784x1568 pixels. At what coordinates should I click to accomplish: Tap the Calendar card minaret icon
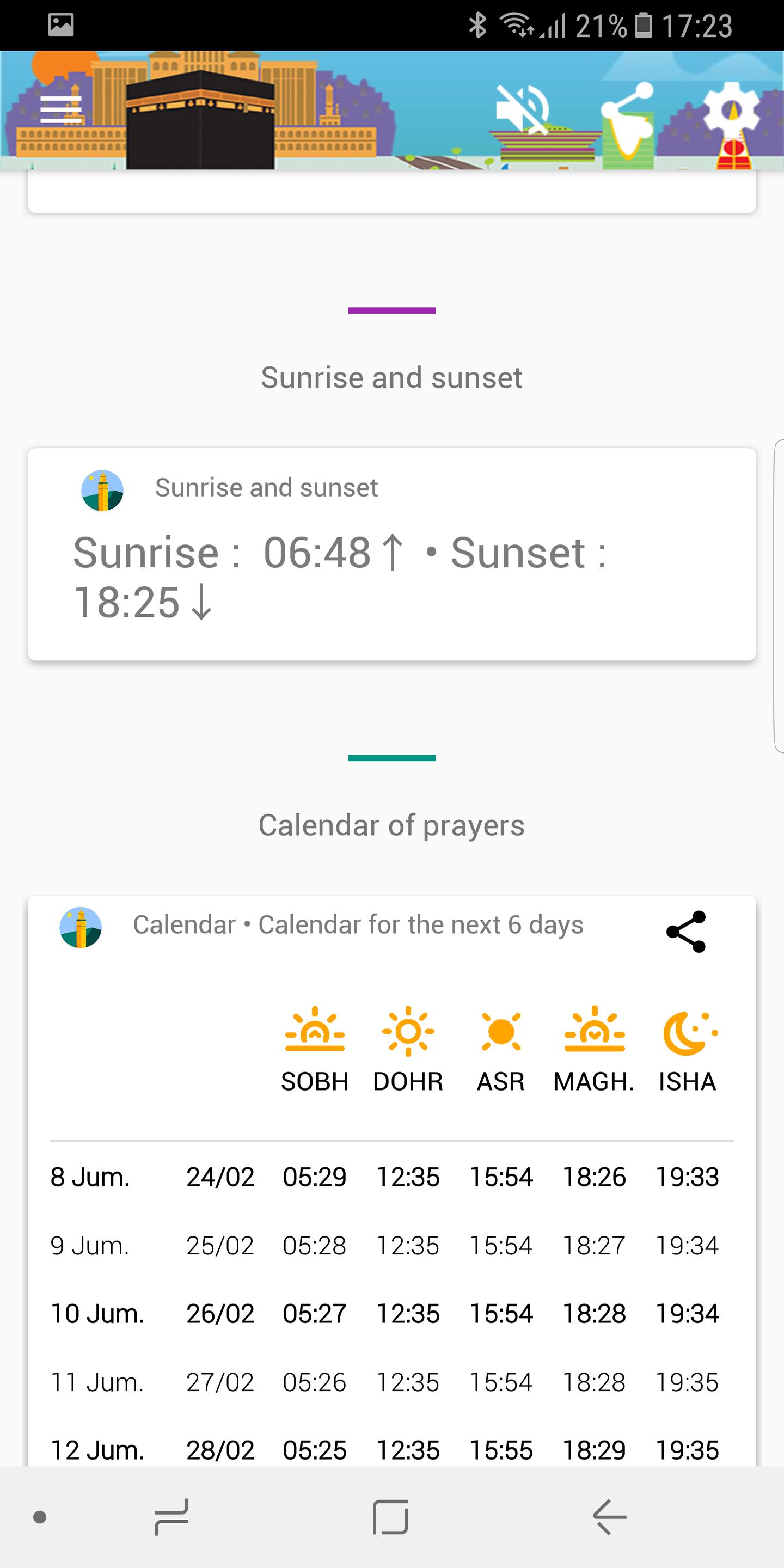coord(81,928)
